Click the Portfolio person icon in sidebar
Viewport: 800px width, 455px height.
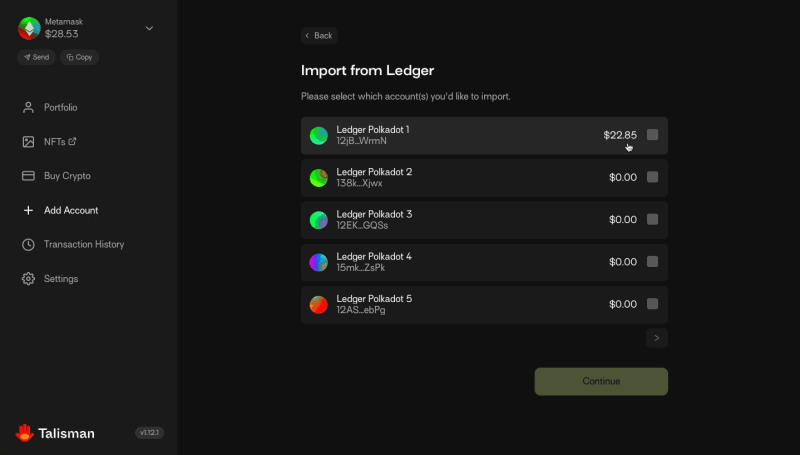[28, 108]
